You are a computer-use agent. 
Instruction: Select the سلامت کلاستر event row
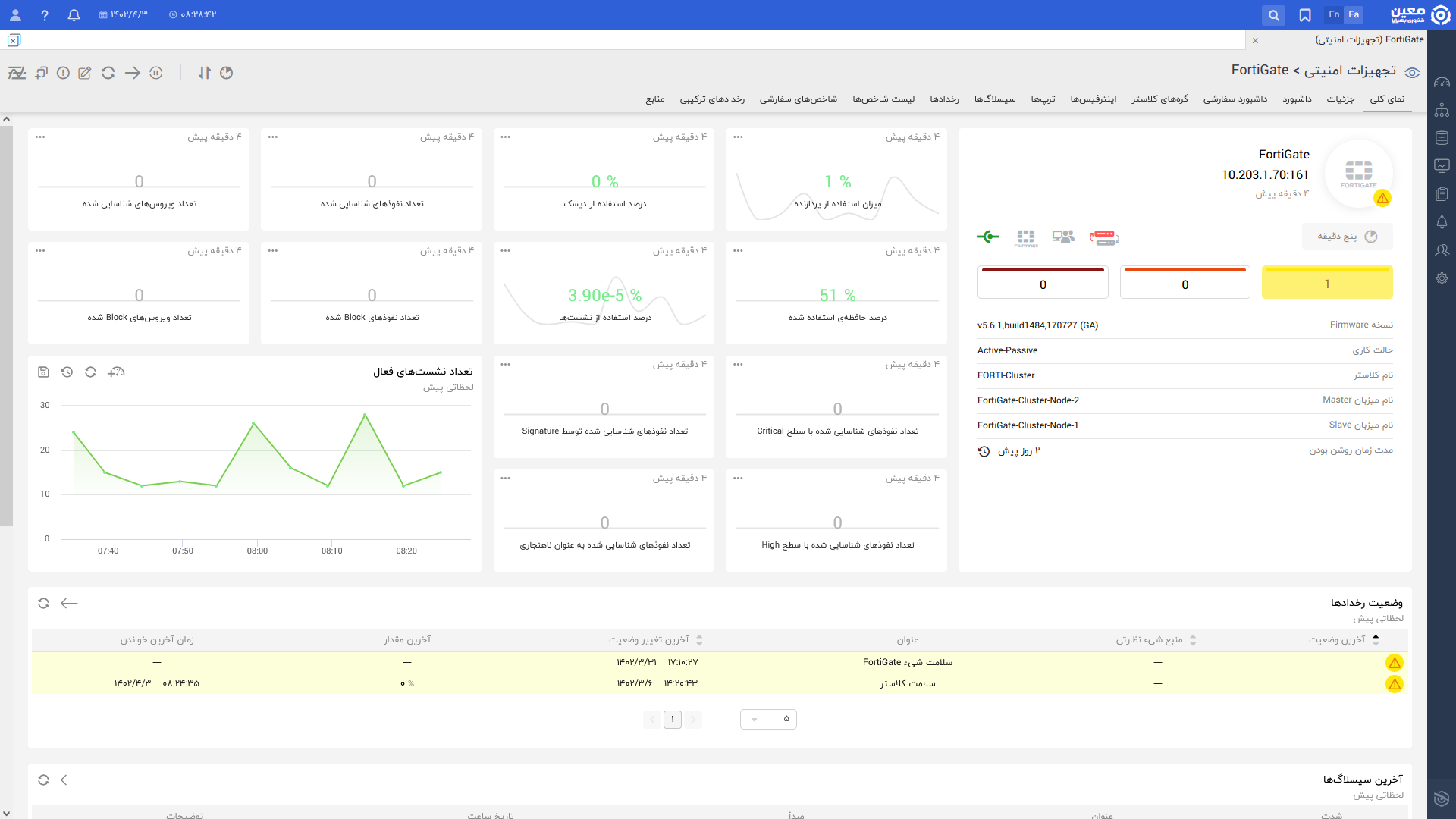click(x=719, y=684)
